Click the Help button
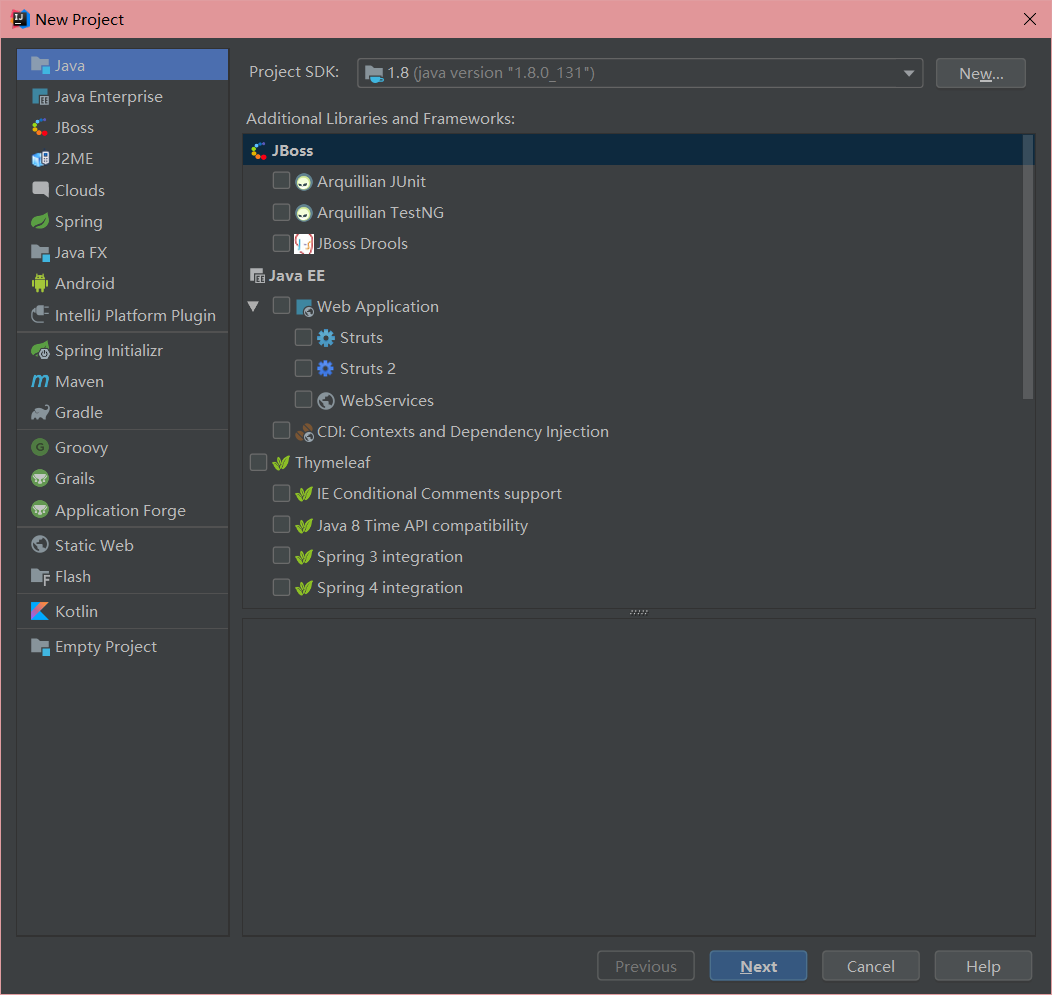 tap(983, 966)
